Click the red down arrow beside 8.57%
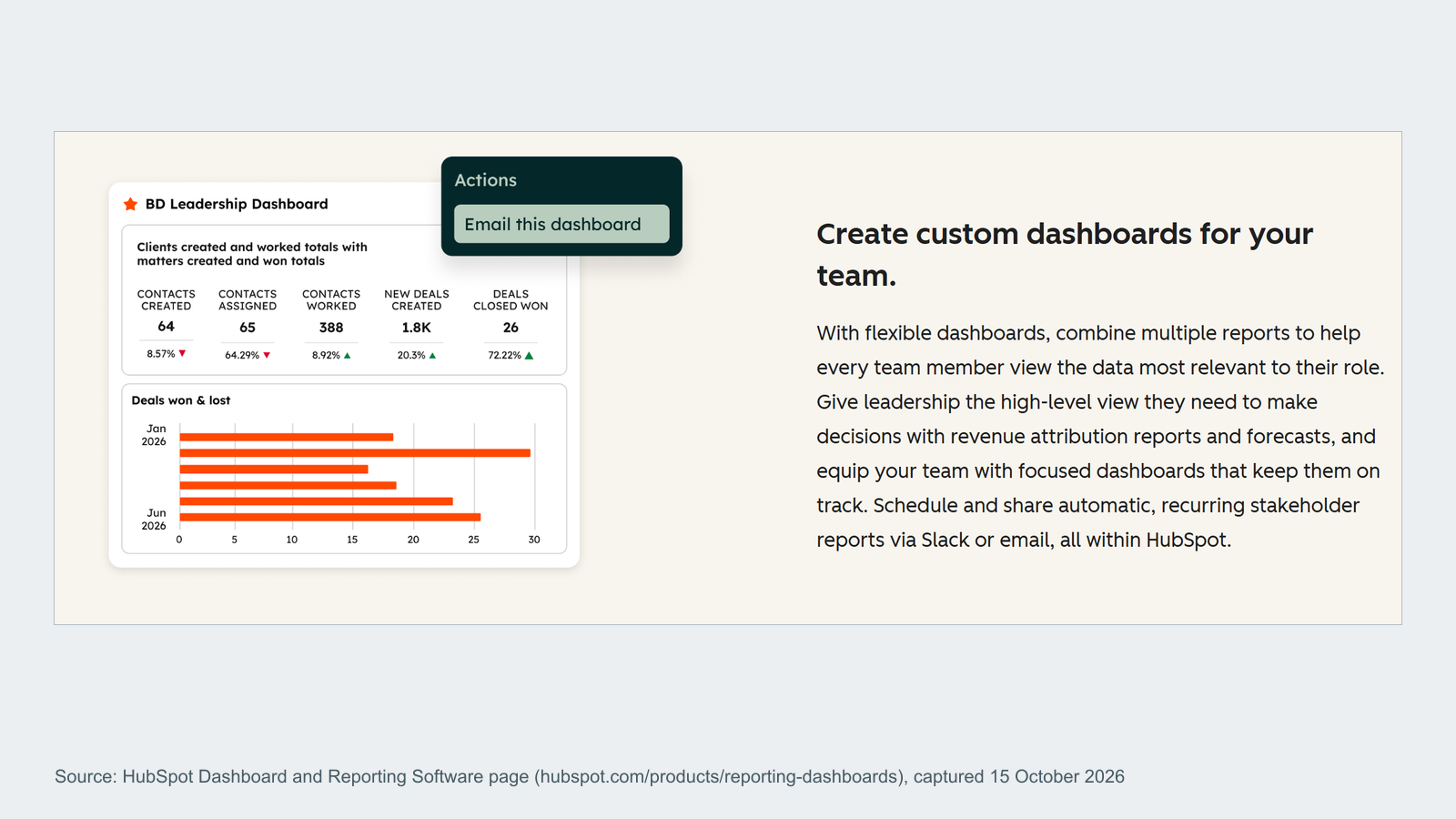Screen dimensions: 1456x819 click(x=182, y=353)
